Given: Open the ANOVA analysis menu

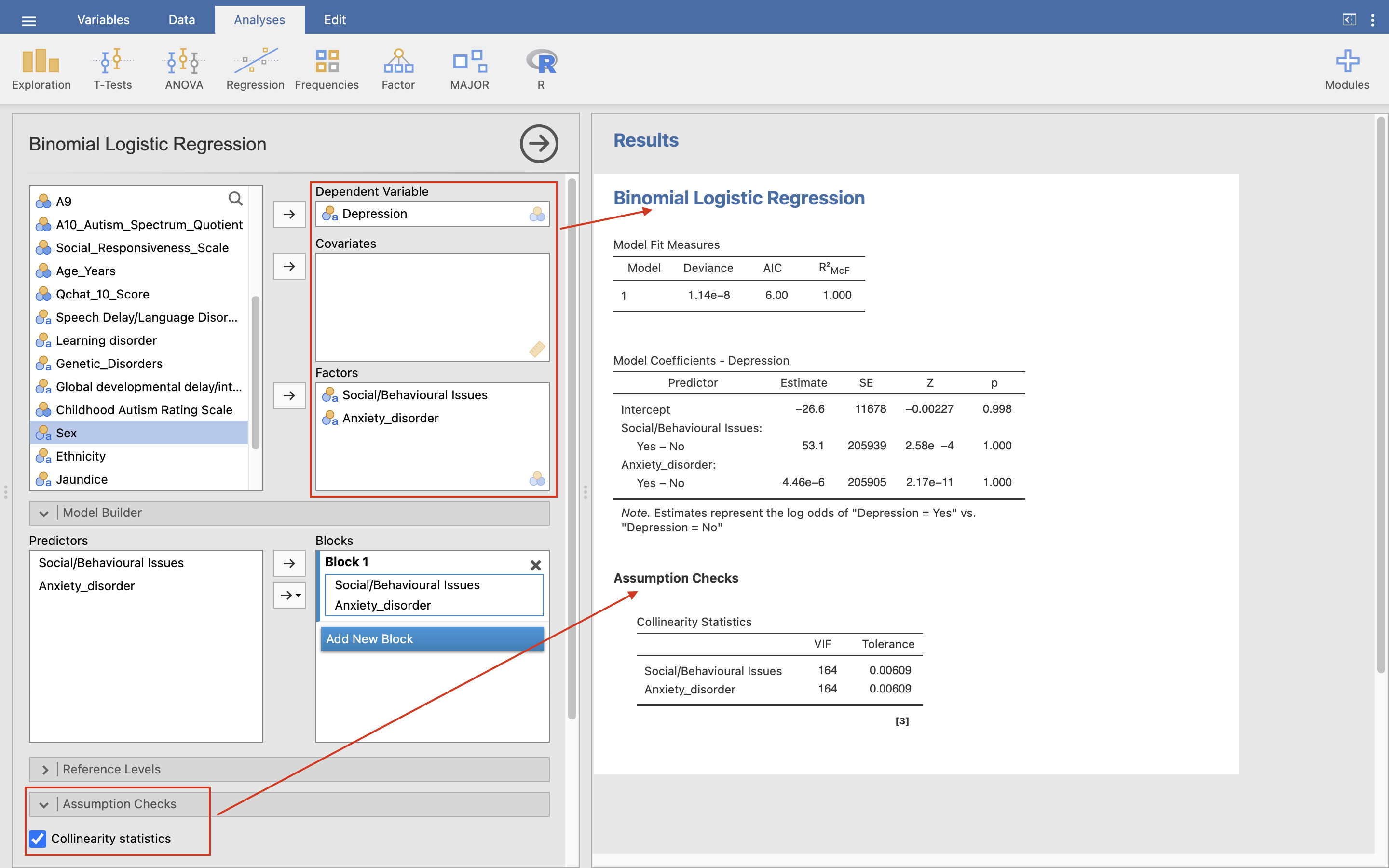Looking at the screenshot, I should 184,69.
